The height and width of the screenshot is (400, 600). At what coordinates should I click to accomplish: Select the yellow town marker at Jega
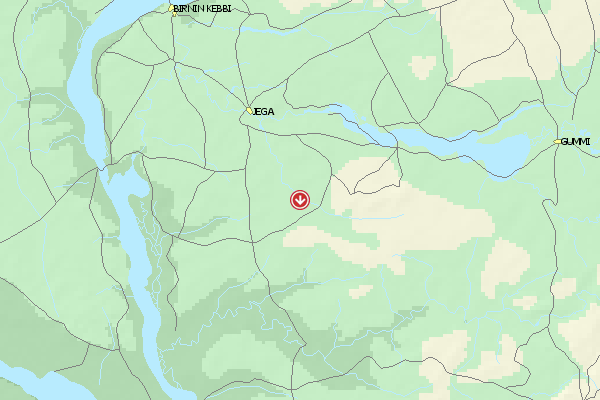(x=249, y=111)
